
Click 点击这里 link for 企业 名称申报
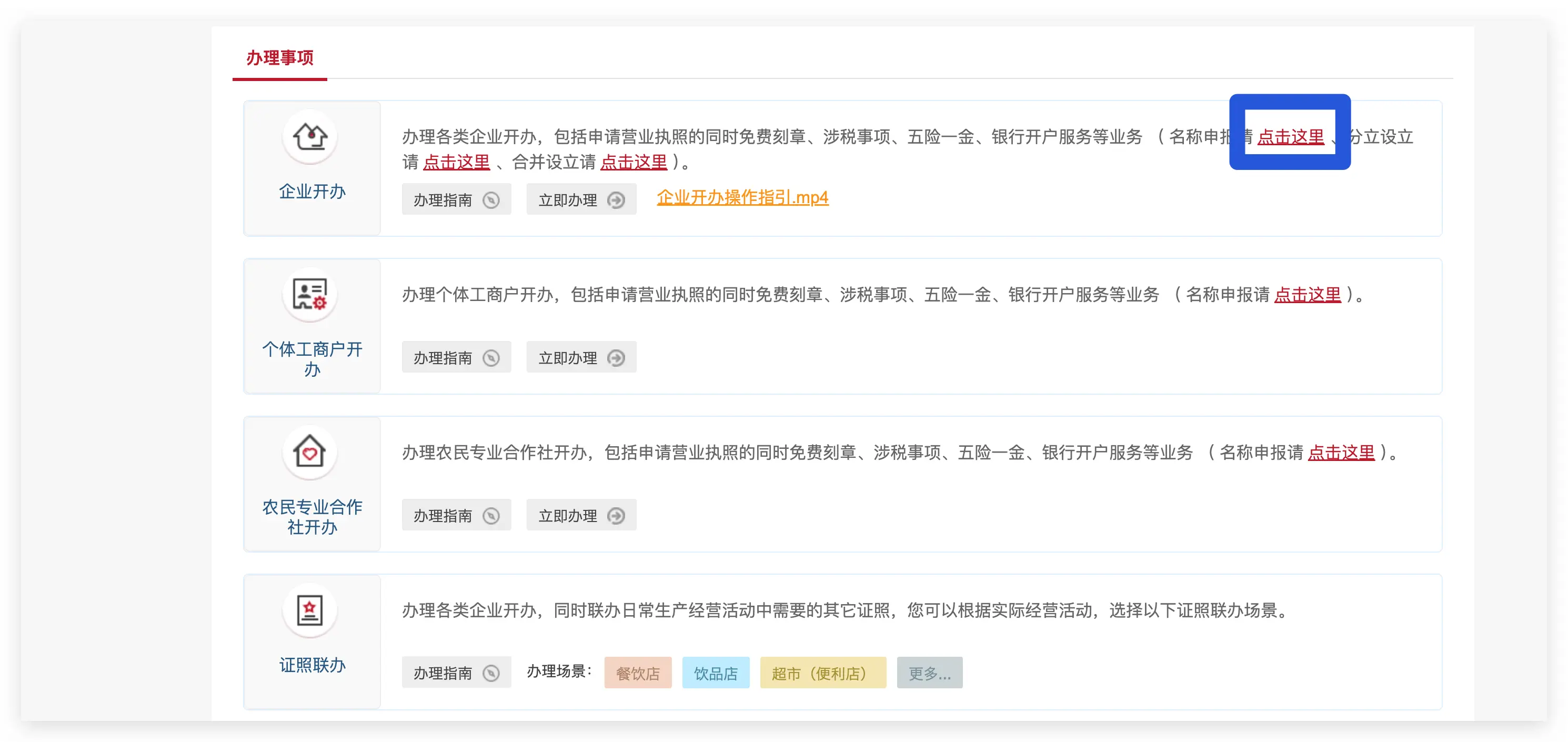click(x=1291, y=136)
